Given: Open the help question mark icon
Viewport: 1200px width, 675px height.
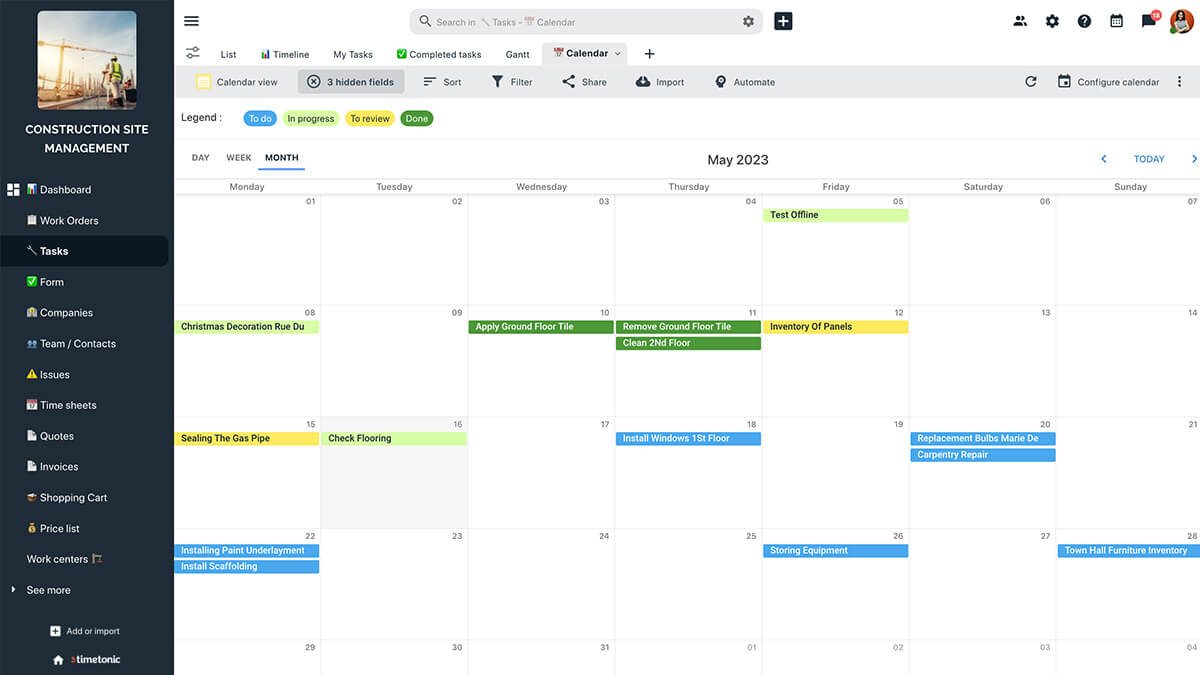Looking at the screenshot, I should tap(1084, 21).
